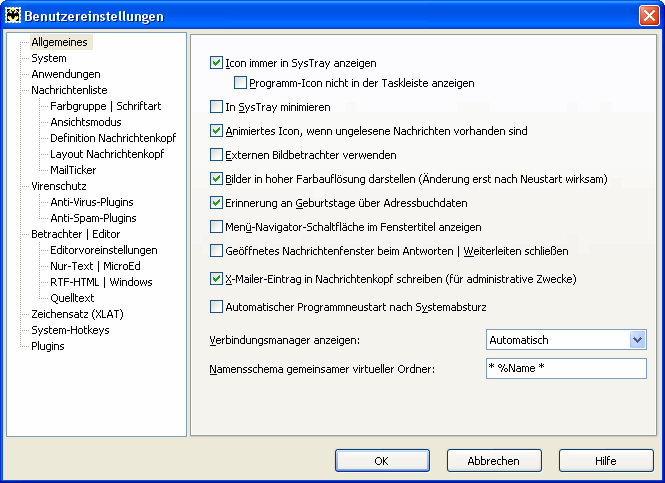Open 'Quelltext' settings

(x=72, y=298)
